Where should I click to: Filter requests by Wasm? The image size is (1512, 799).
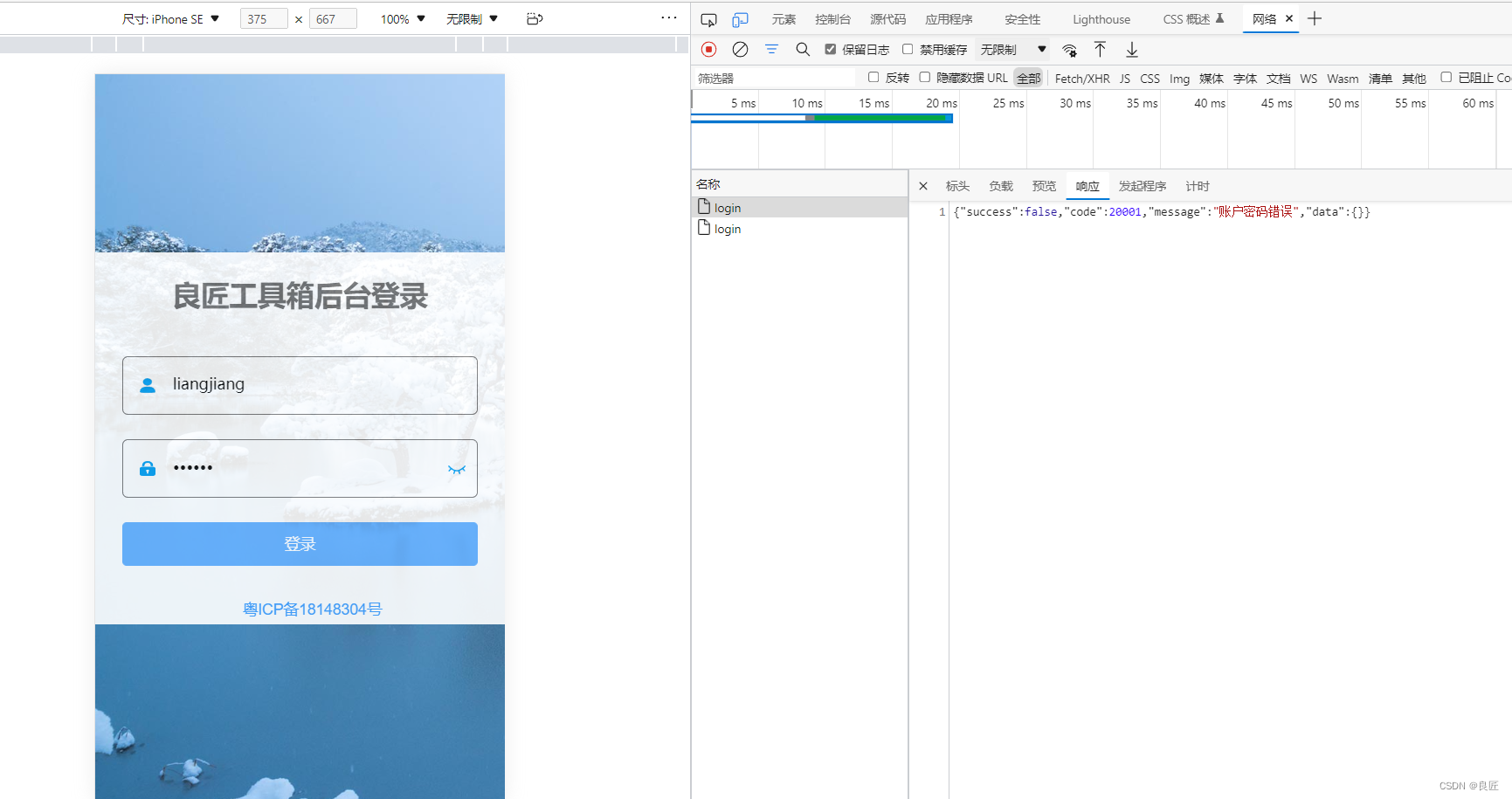(x=1343, y=79)
